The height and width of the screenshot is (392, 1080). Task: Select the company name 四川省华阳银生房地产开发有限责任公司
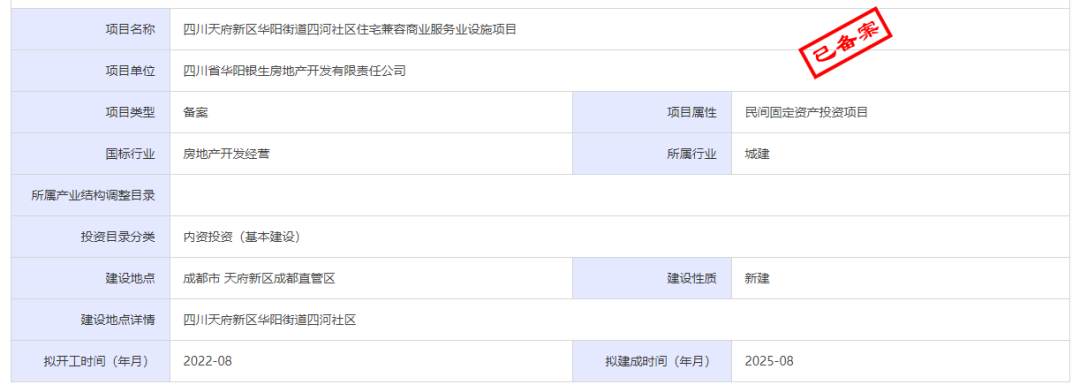click(x=294, y=71)
